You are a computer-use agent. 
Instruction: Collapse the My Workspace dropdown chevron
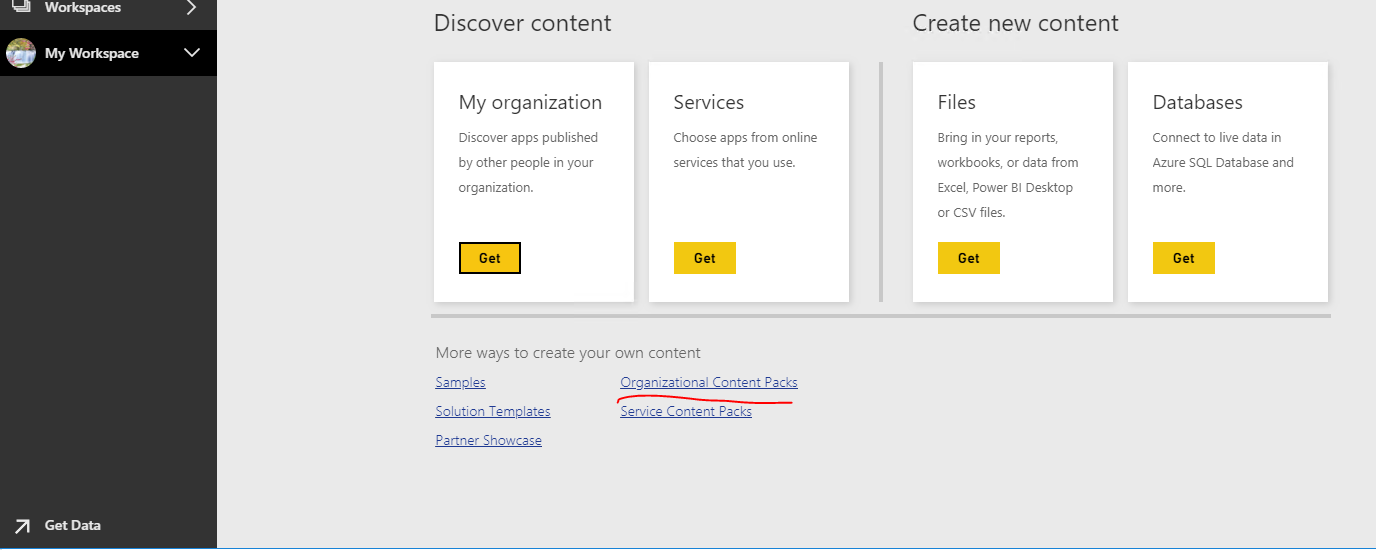click(193, 53)
